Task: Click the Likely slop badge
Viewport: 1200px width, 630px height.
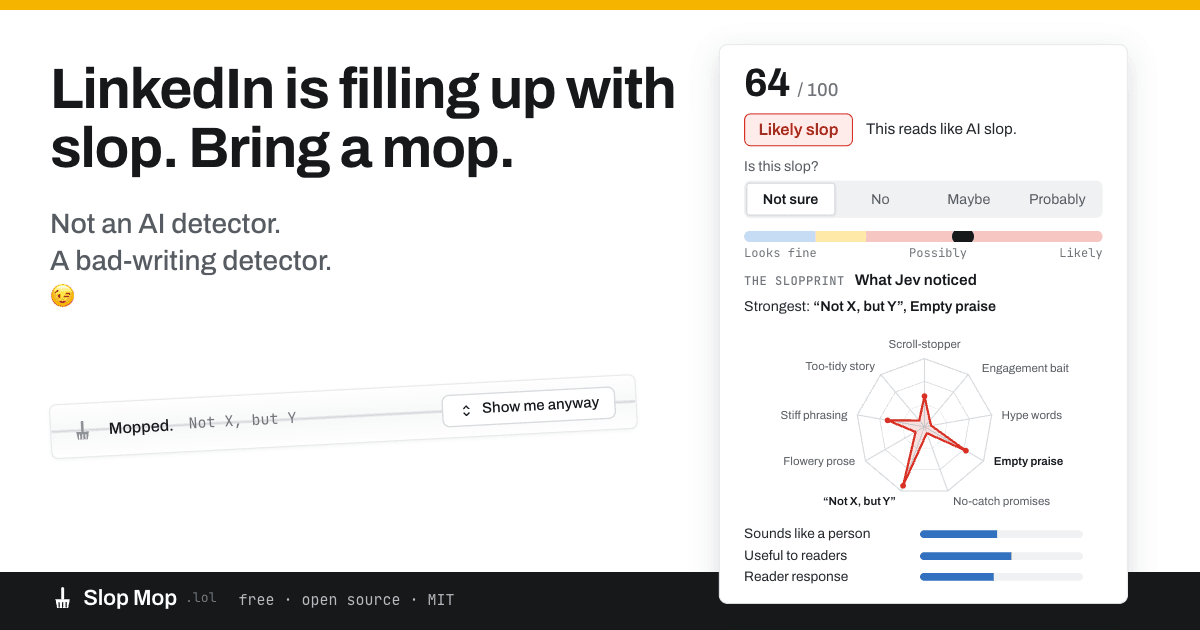Action: (798, 129)
